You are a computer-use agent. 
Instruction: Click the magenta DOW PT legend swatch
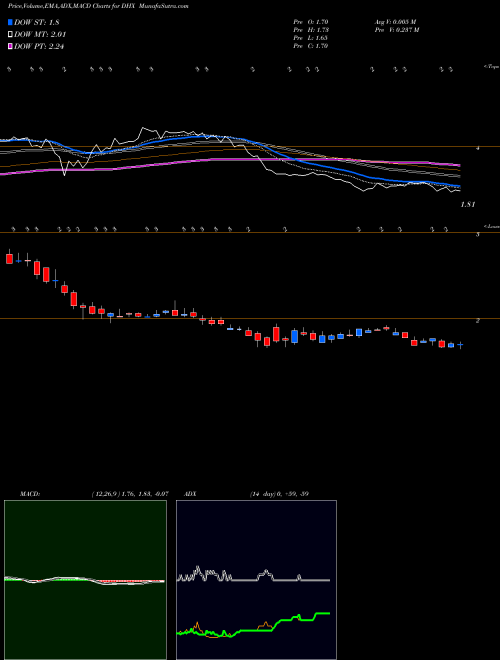pos(11,46)
